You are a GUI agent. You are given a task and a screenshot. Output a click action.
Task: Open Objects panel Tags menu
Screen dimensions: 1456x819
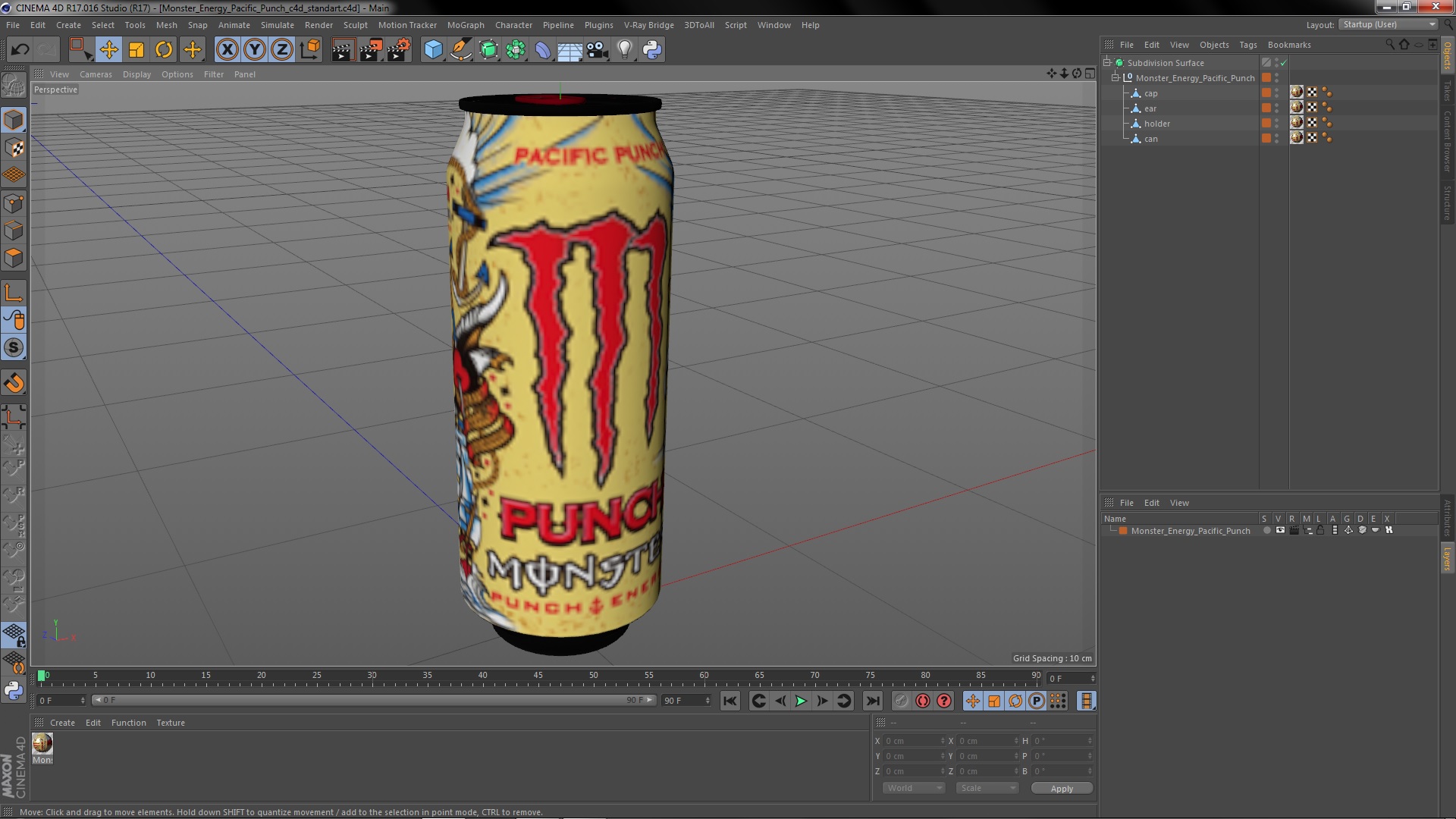1247,45
